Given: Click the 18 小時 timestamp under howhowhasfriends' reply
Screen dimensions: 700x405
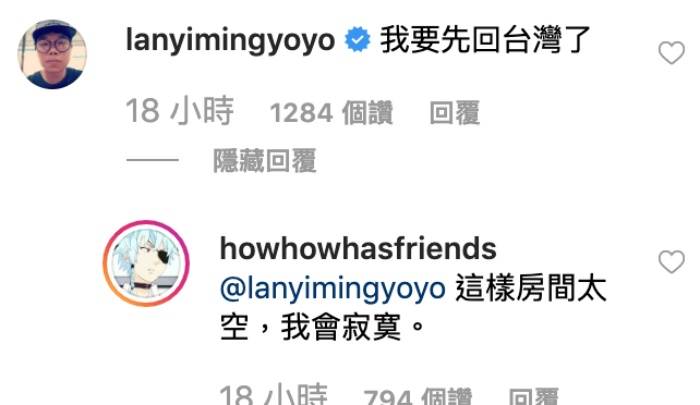Looking at the screenshot, I should tap(273, 395).
